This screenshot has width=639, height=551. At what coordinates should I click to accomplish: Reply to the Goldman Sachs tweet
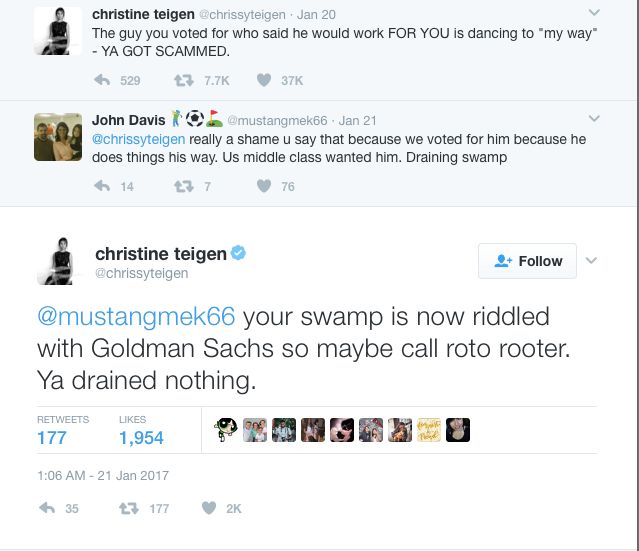tap(45, 509)
